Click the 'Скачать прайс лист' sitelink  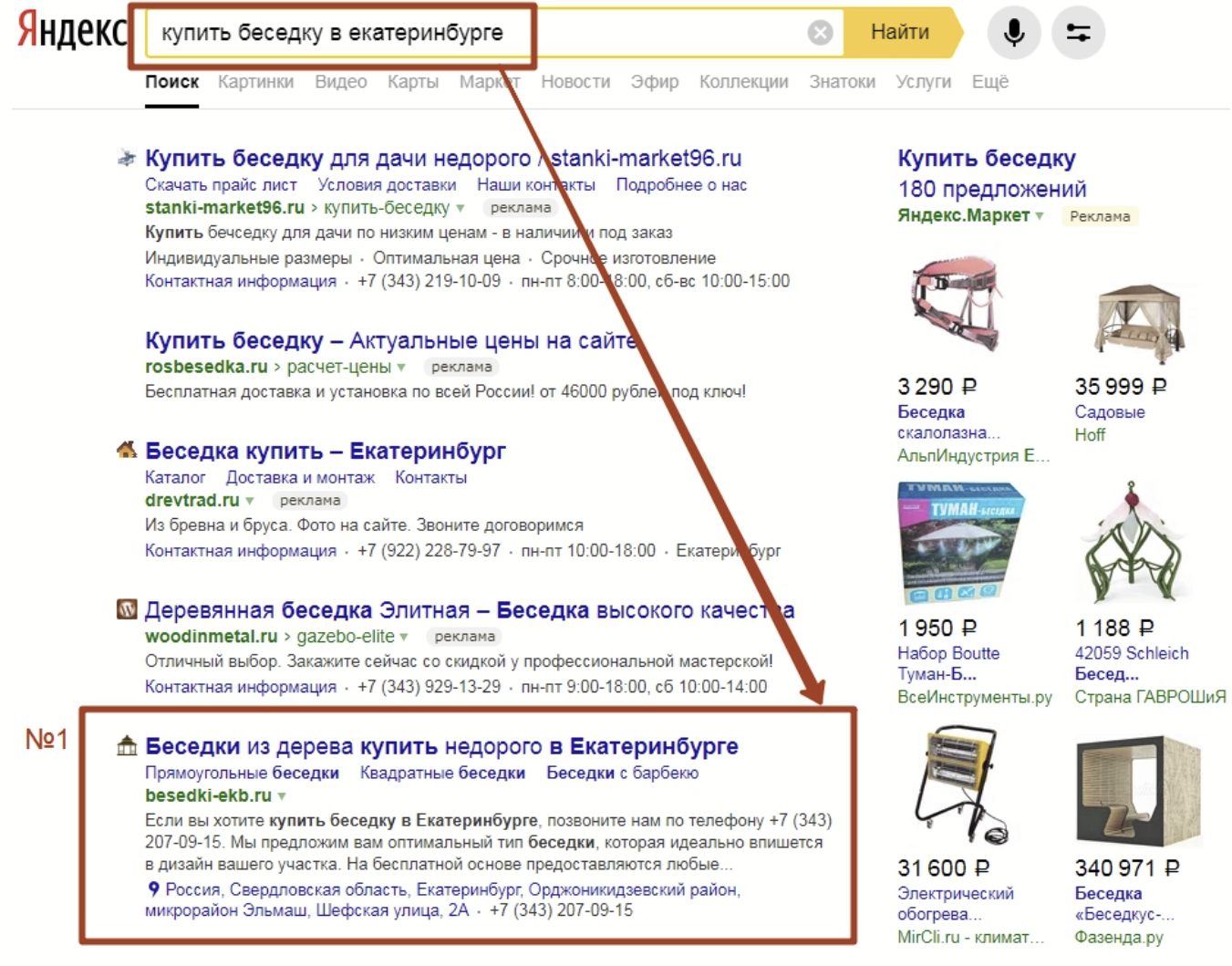click(x=221, y=185)
